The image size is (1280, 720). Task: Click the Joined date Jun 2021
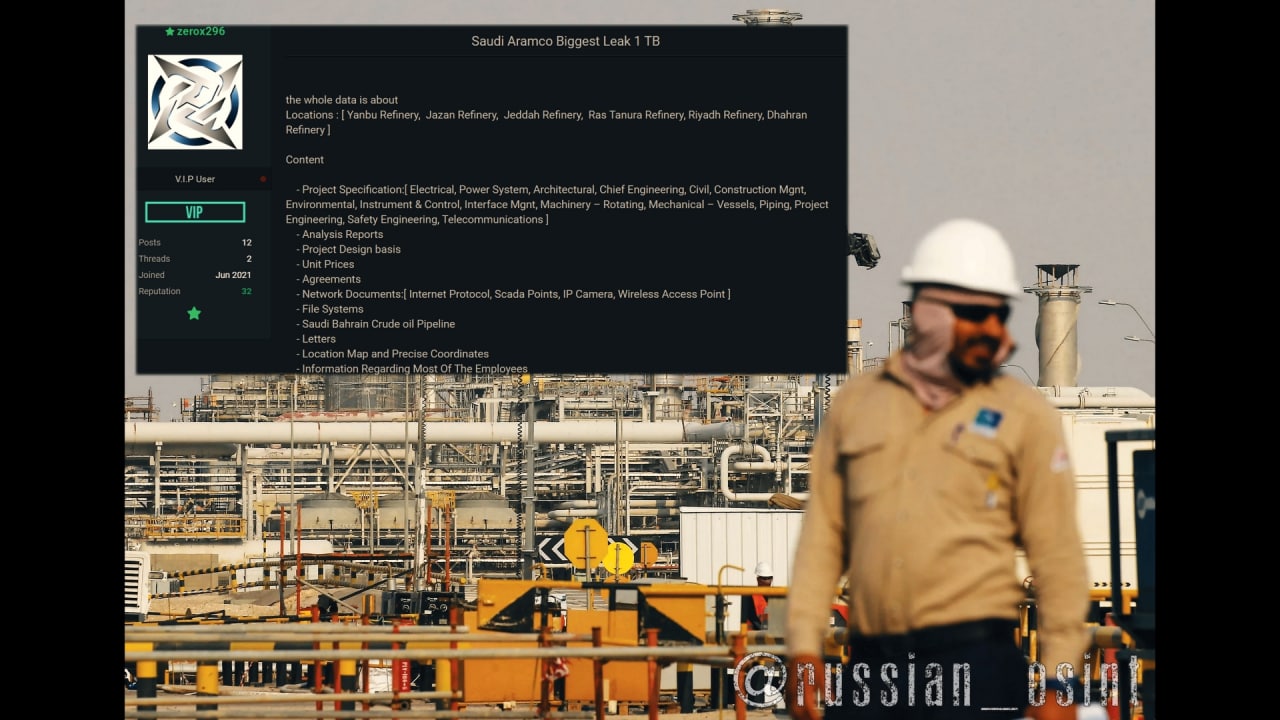click(x=233, y=275)
